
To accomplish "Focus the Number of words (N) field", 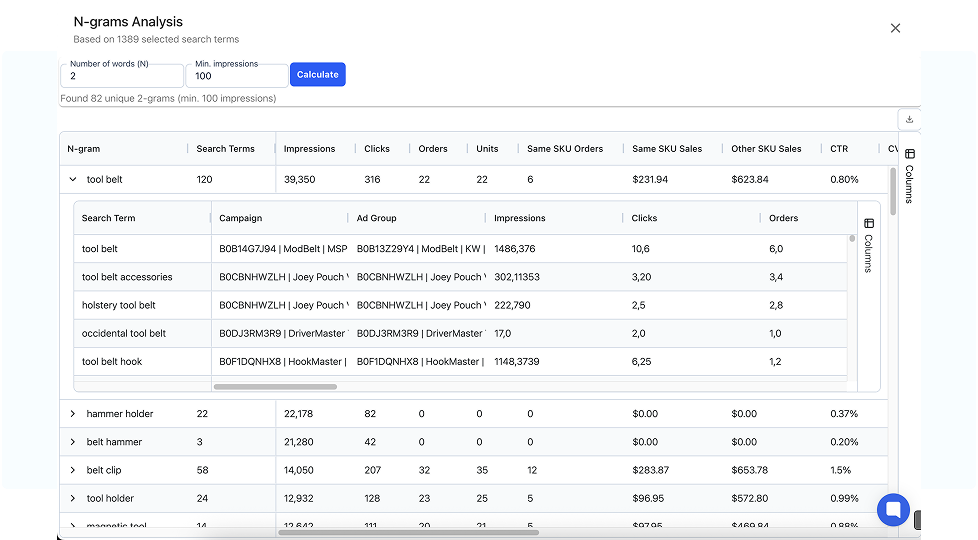I will pyautogui.click(x=122, y=76).
